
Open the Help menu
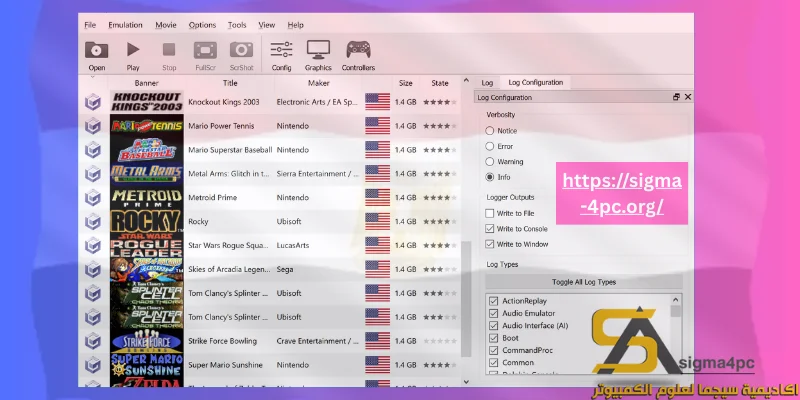[295, 25]
